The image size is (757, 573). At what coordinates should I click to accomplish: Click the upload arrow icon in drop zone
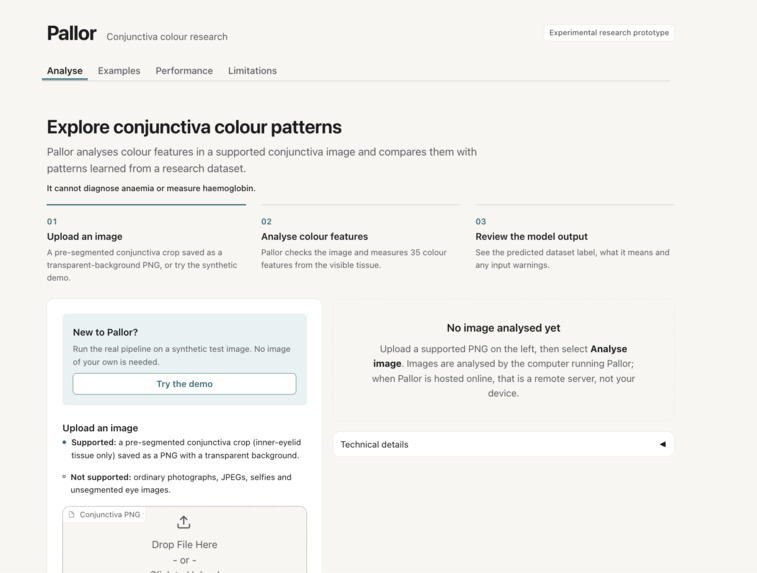(x=183, y=522)
